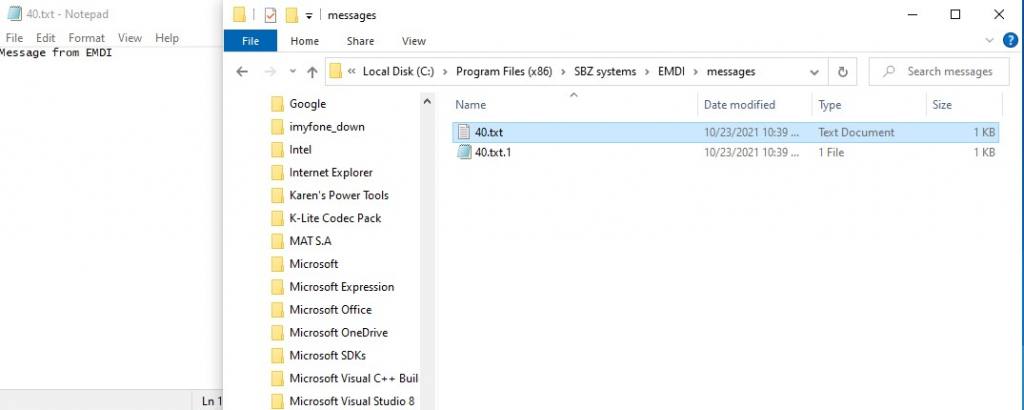This screenshot has width=1024, height=410.
Task: Open Help menu in Notepad
Action: pyautogui.click(x=167, y=39)
